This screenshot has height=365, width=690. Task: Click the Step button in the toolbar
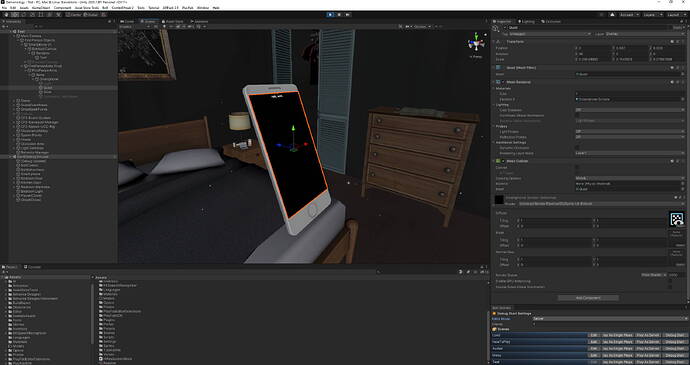[348, 15]
